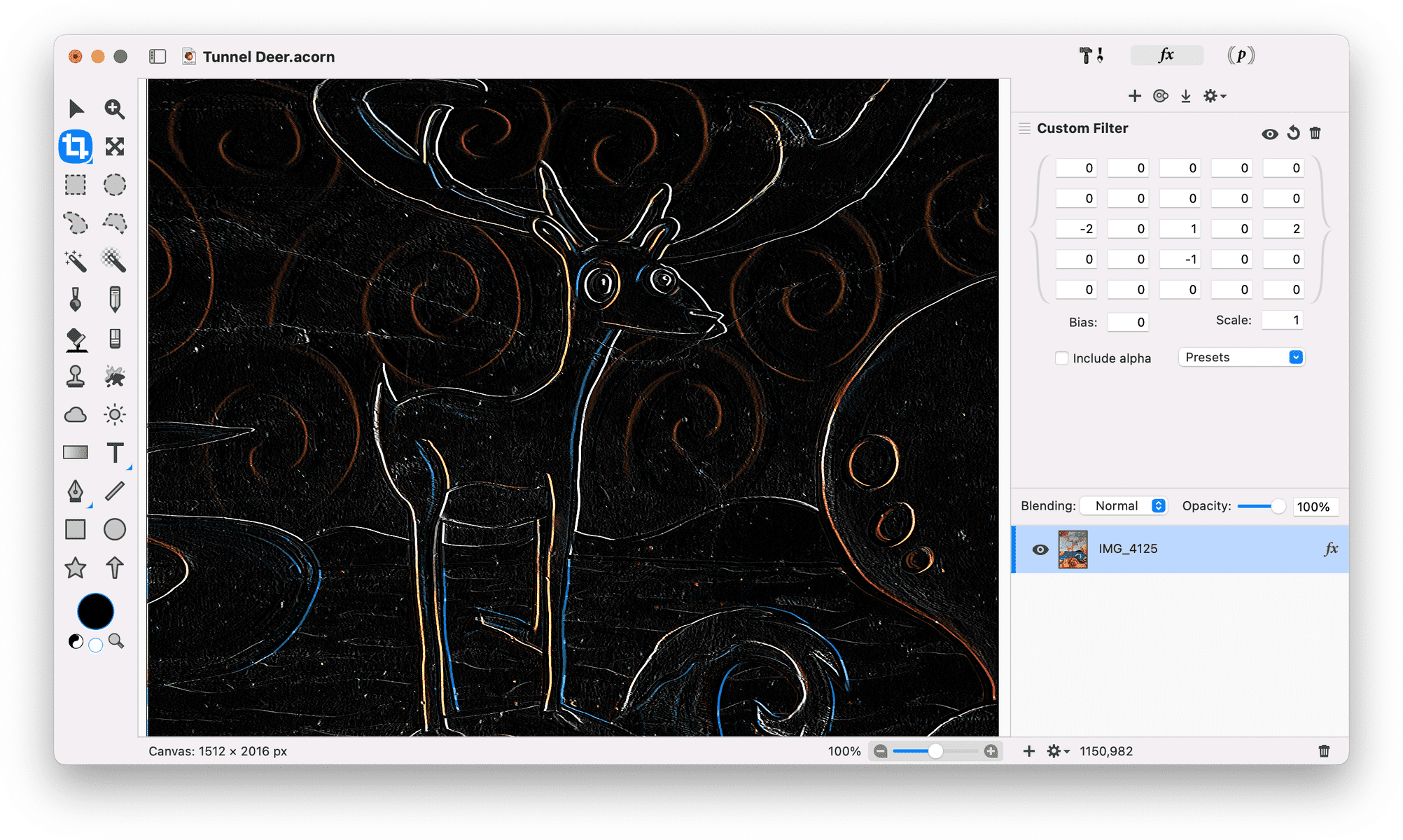Click the download arrow under the fx tab
This screenshot has height=840, width=1403.
point(1186,96)
